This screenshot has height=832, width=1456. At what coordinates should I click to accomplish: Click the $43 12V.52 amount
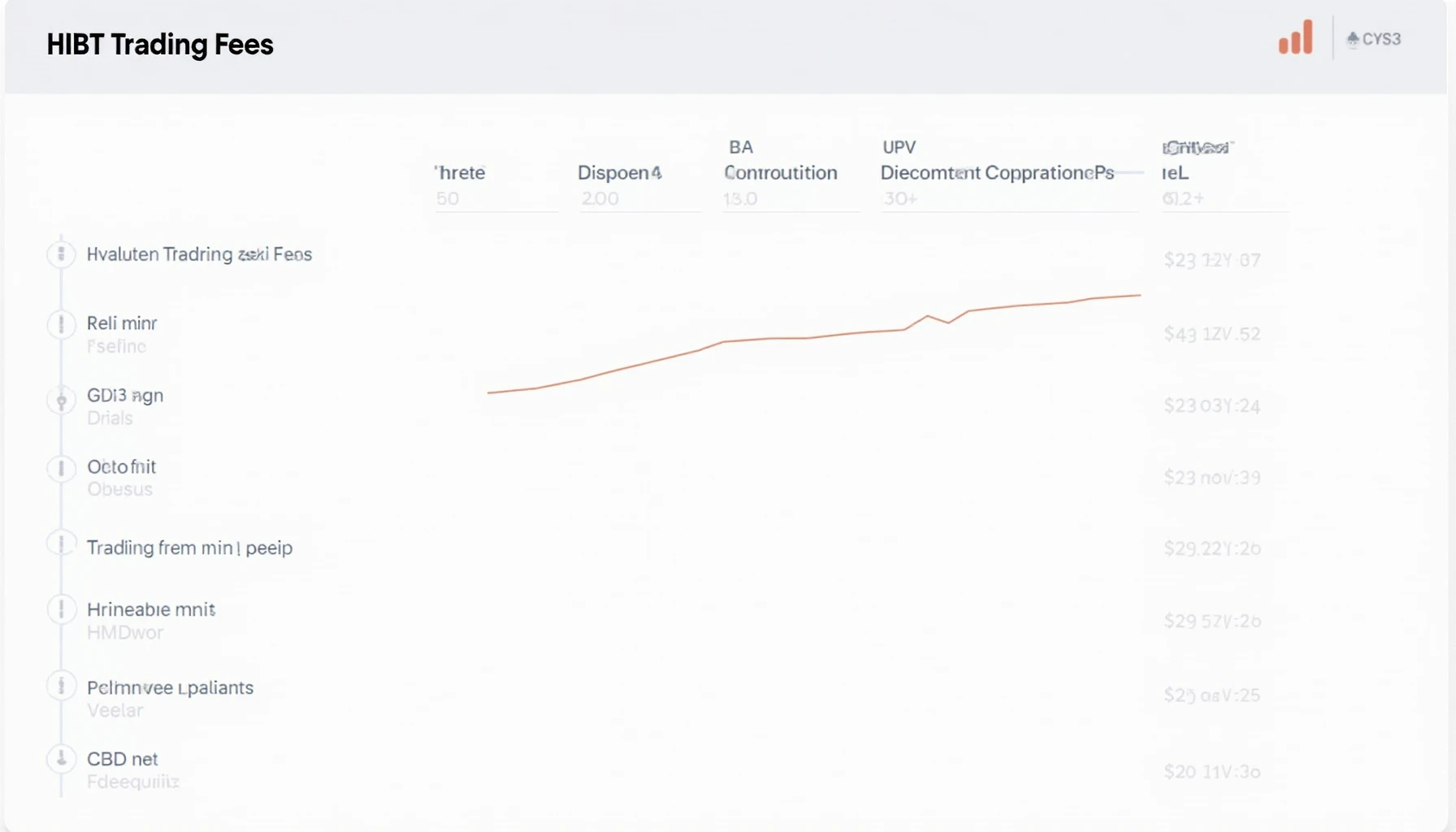coord(1212,334)
